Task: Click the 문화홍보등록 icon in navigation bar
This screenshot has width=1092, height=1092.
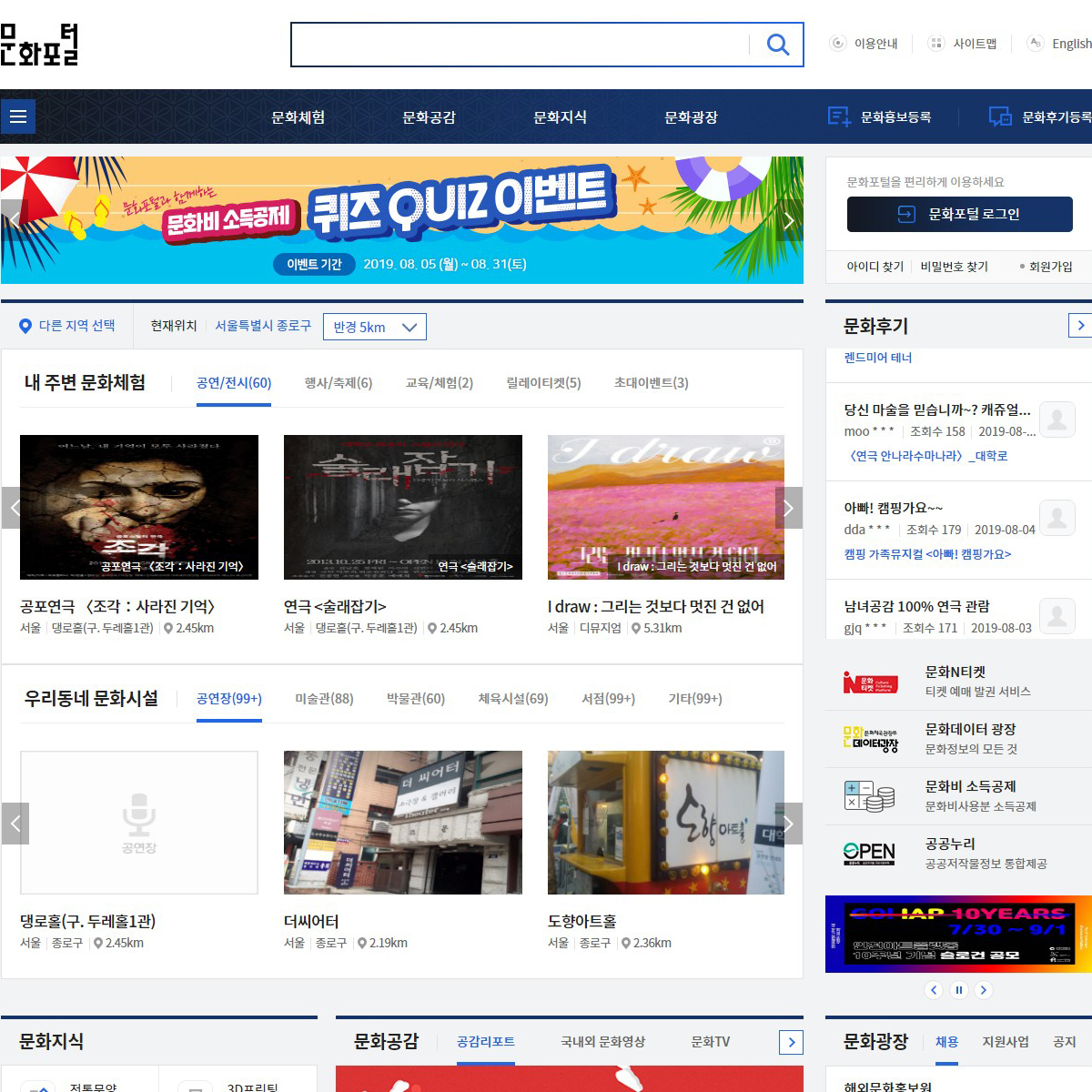Action: [838, 116]
